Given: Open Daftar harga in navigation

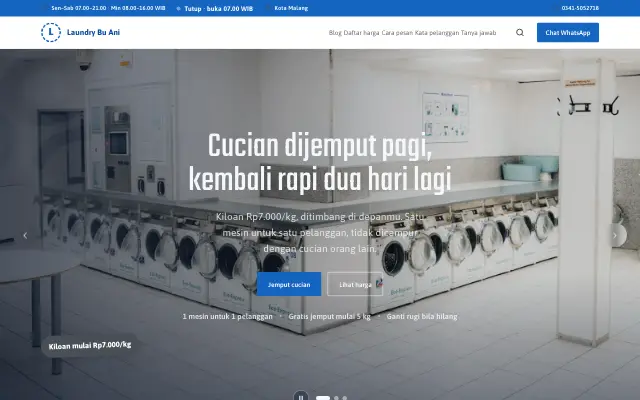Looking at the screenshot, I should (x=361, y=33).
